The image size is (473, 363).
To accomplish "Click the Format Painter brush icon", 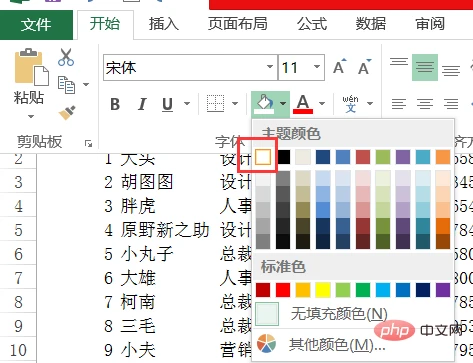I will click(x=67, y=112).
